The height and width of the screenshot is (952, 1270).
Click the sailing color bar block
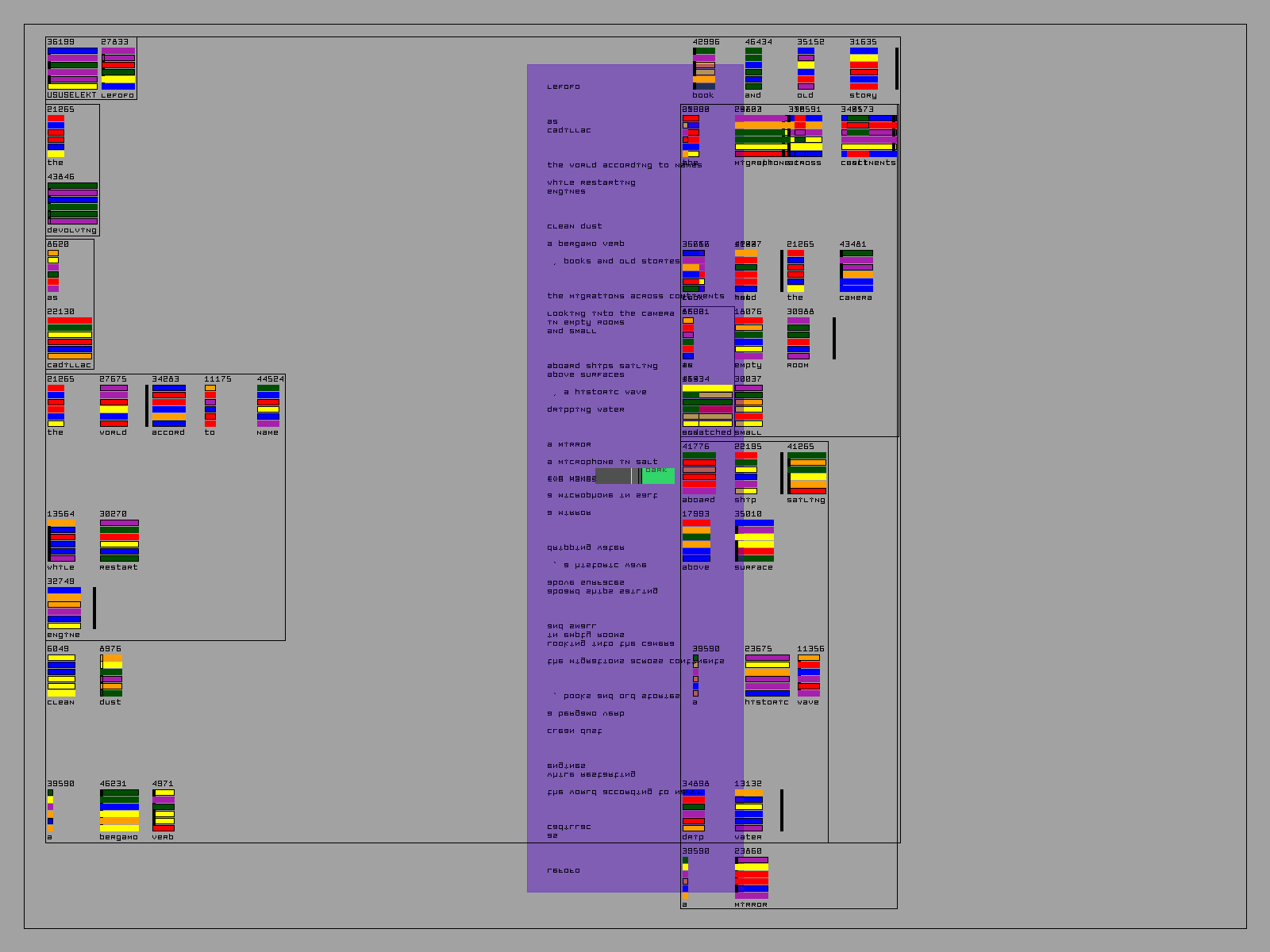807,473
